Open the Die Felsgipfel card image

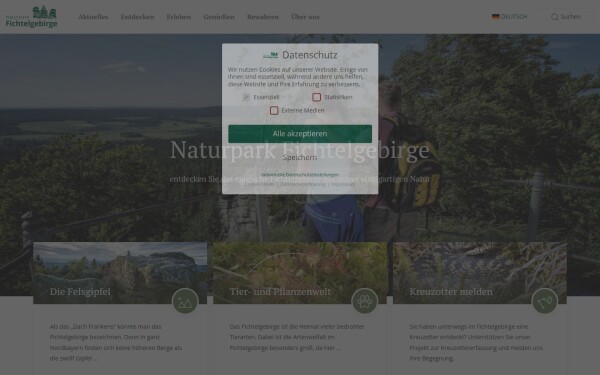pyautogui.click(x=120, y=273)
